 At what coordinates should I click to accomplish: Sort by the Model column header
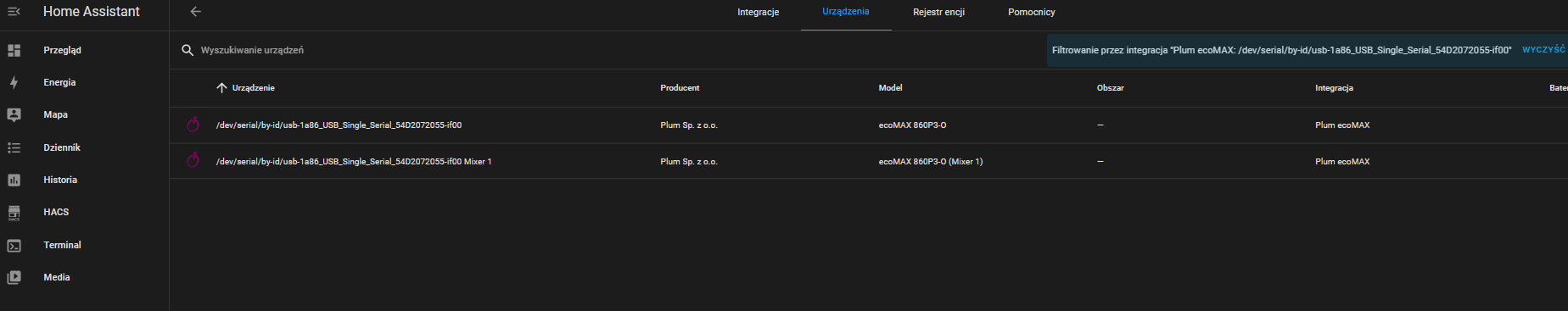[x=890, y=88]
